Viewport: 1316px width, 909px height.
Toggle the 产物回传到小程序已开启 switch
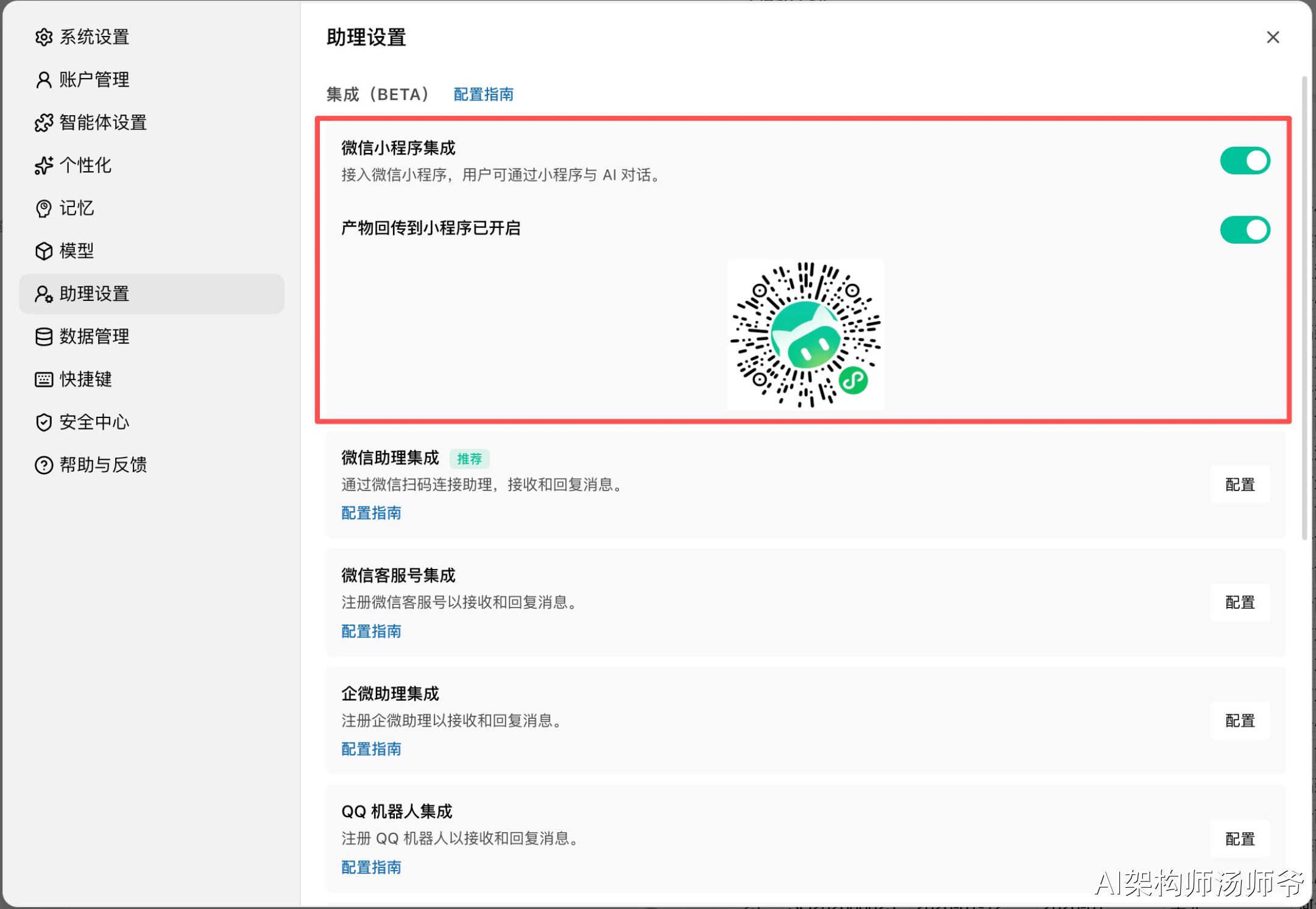coord(1245,230)
